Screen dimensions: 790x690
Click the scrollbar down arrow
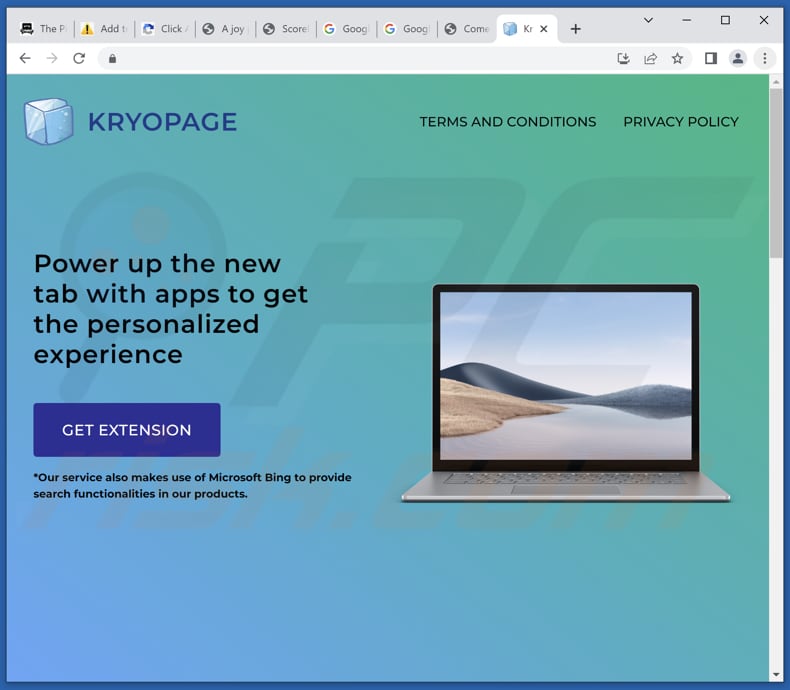tap(776, 675)
